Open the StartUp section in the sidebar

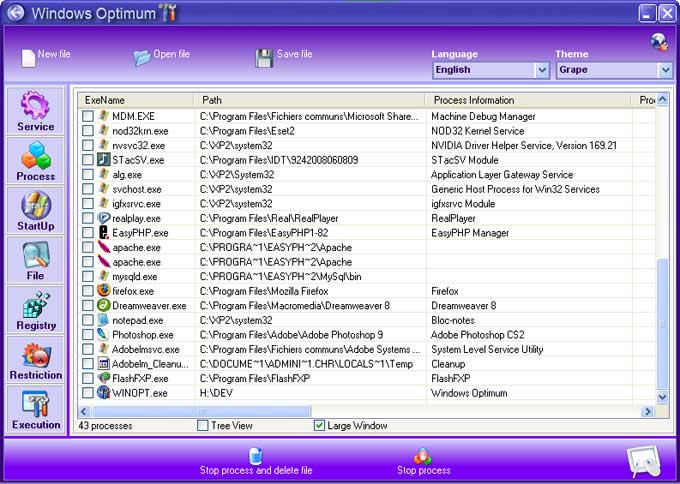click(36, 211)
